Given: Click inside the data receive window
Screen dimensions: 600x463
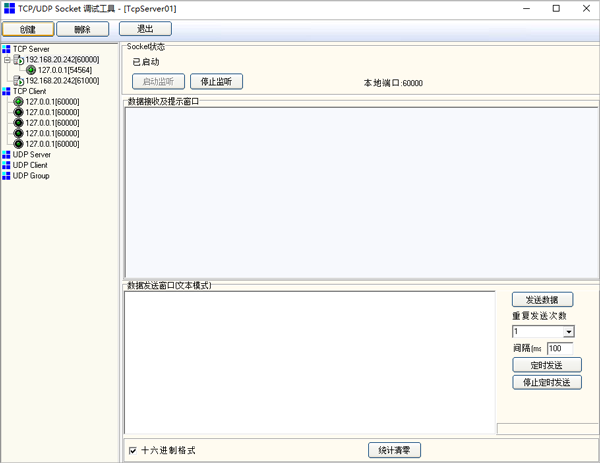Looking at the screenshot, I should tap(362, 192).
